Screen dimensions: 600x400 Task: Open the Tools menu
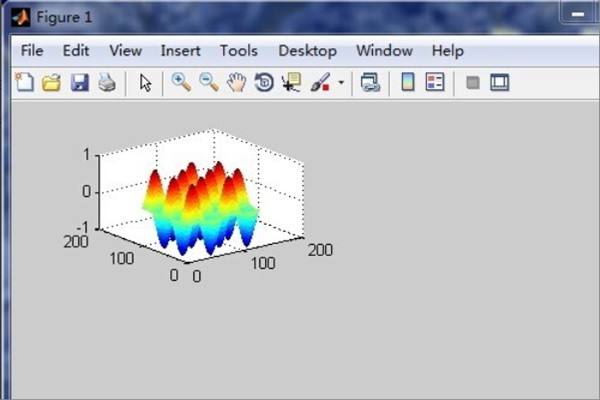tap(239, 51)
